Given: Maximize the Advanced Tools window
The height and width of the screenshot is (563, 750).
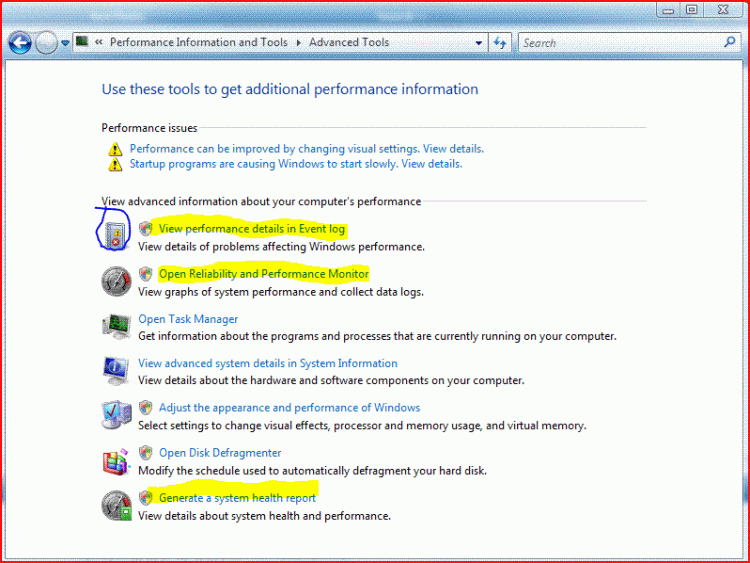Looking at the screenshot, I should coord(692,10).
